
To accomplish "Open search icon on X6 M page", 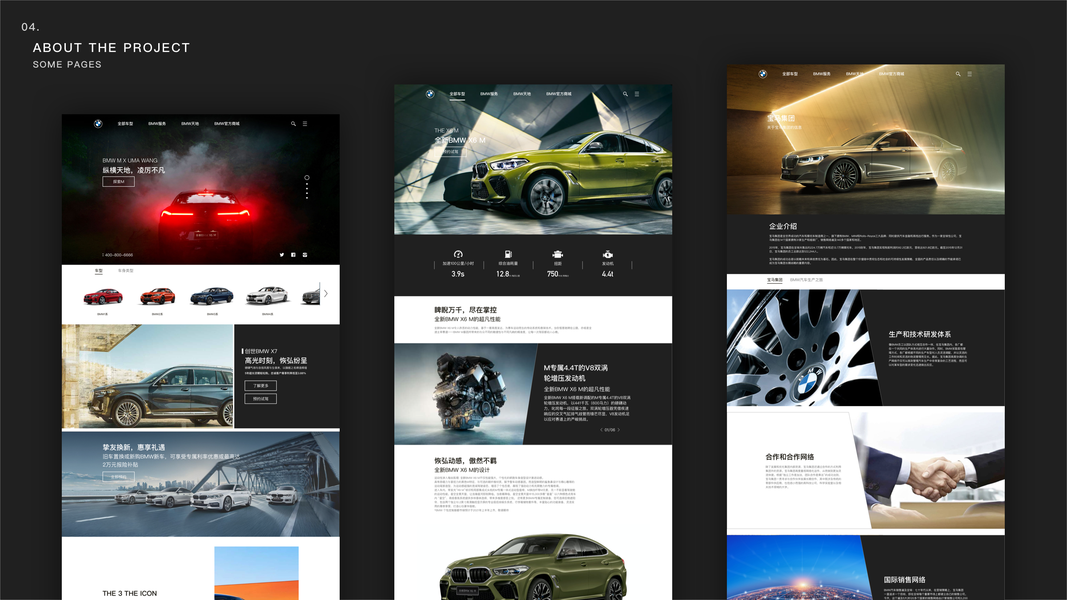I will point(625,94).
